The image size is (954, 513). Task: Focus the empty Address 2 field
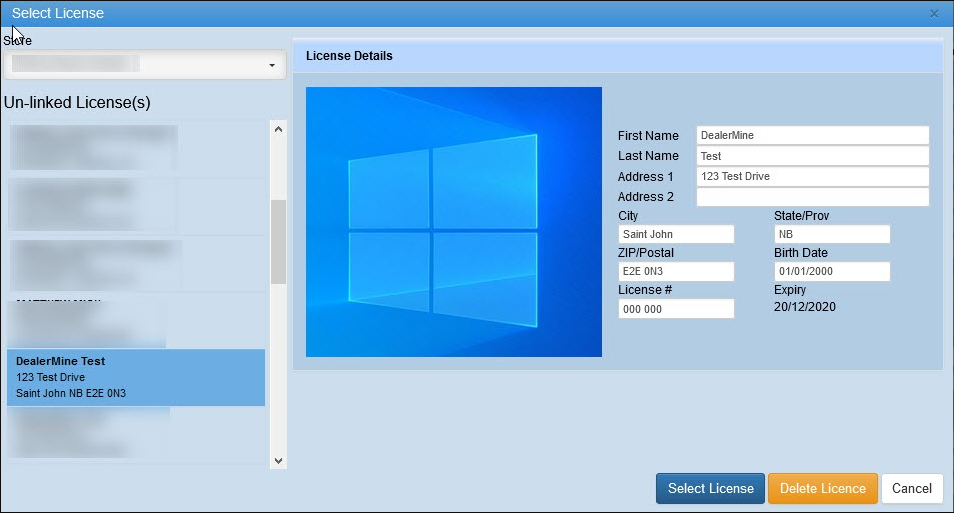click(812, 197)
